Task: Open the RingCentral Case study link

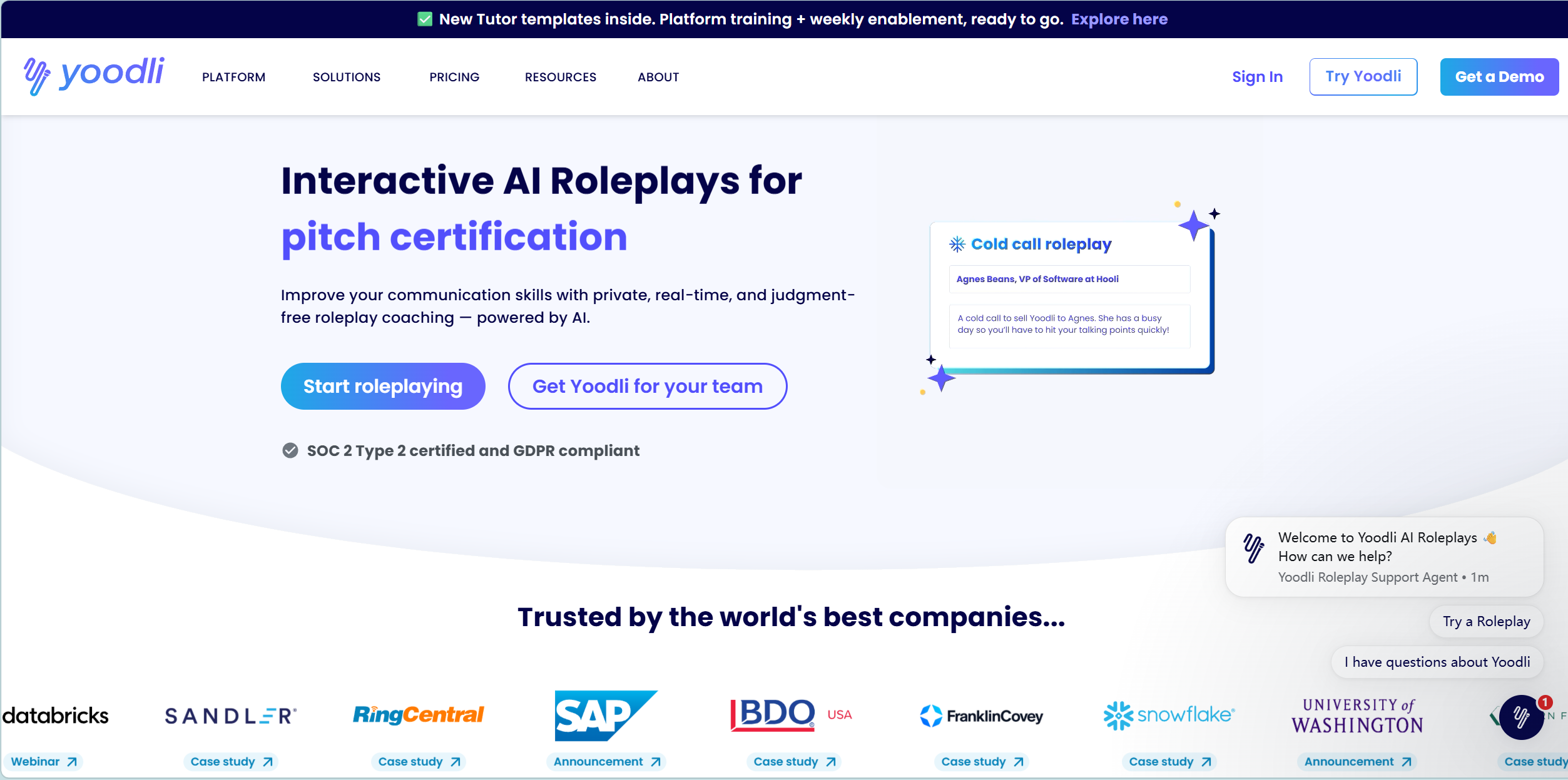Action: pos(419,762)
